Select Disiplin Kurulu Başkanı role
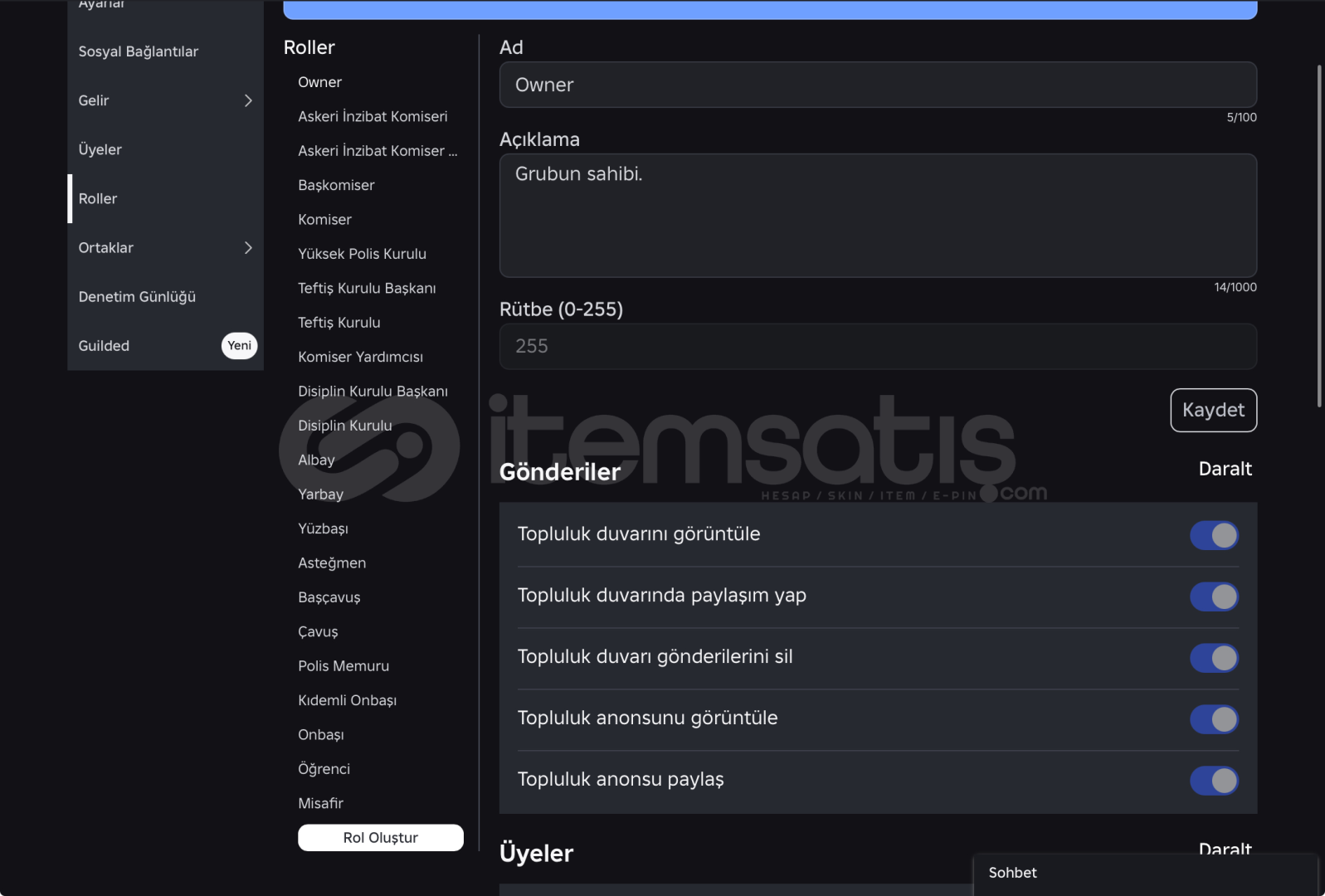1325x896 pixels. 373,391
